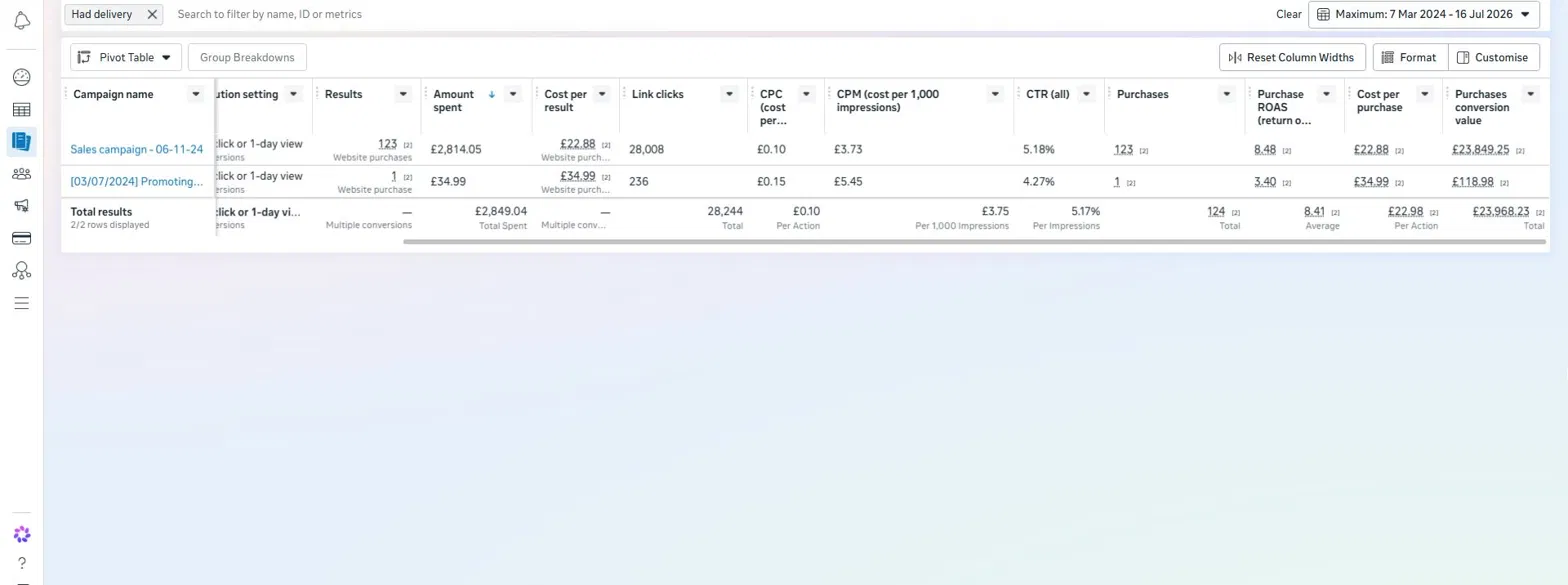
Task: Click the 5.18% CTR cell
Action: [1038, 149]
